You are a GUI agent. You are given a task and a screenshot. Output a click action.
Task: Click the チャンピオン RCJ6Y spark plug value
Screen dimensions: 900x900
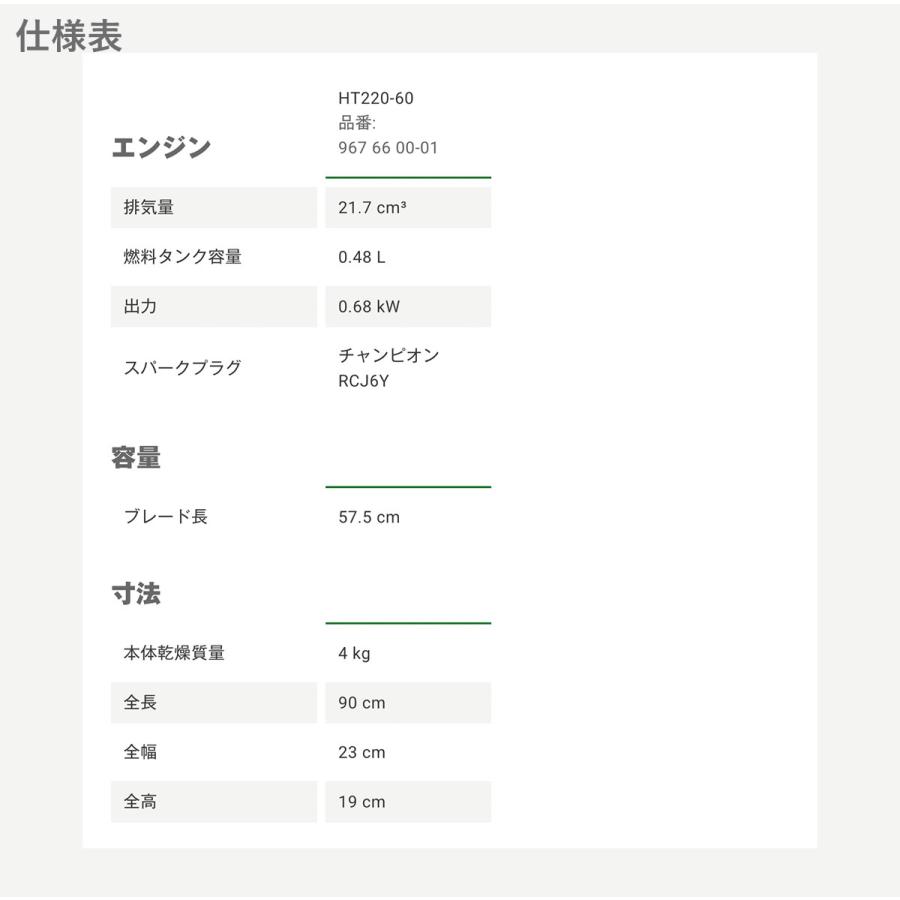coord(389,367)
